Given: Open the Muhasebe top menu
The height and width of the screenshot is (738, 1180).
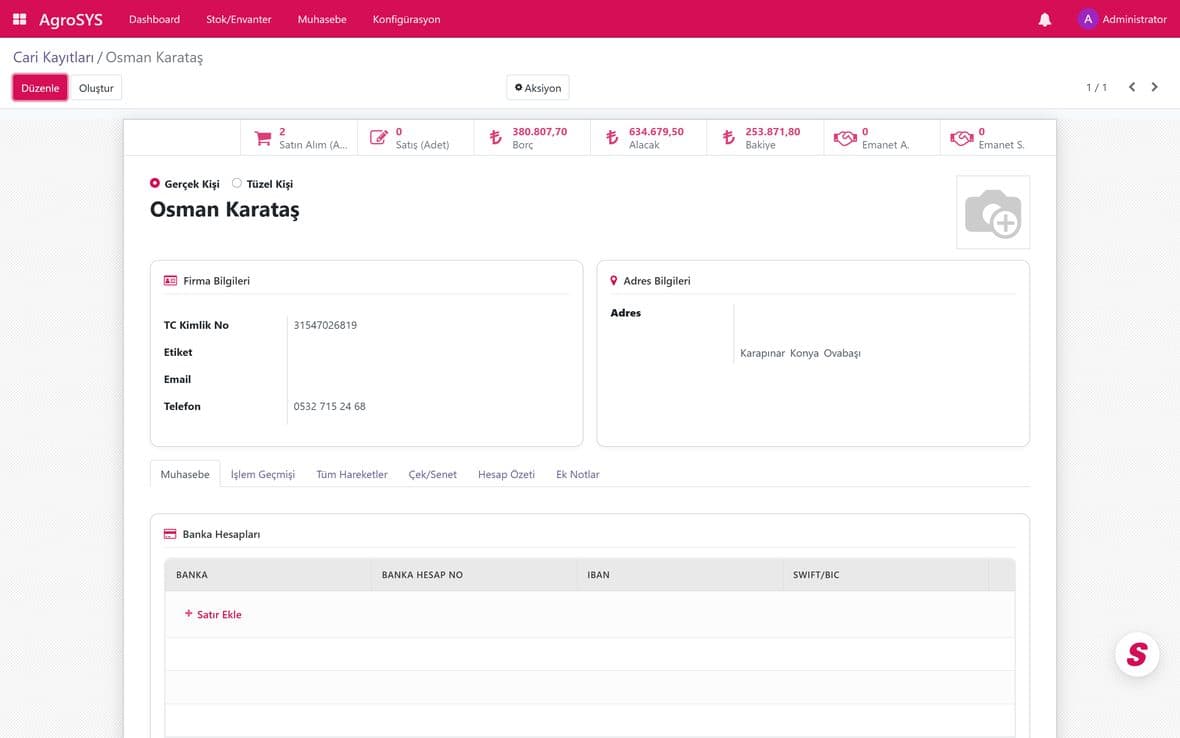Looking at the screenshot, I should 322,19.
